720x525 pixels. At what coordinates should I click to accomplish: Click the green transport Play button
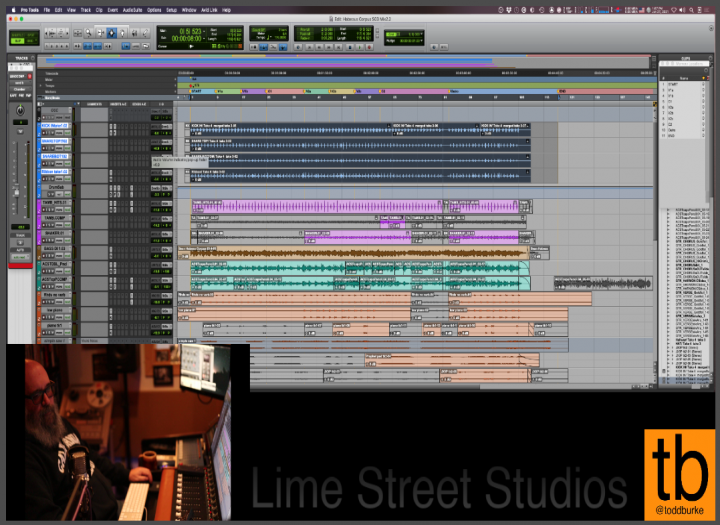[360, 47]
